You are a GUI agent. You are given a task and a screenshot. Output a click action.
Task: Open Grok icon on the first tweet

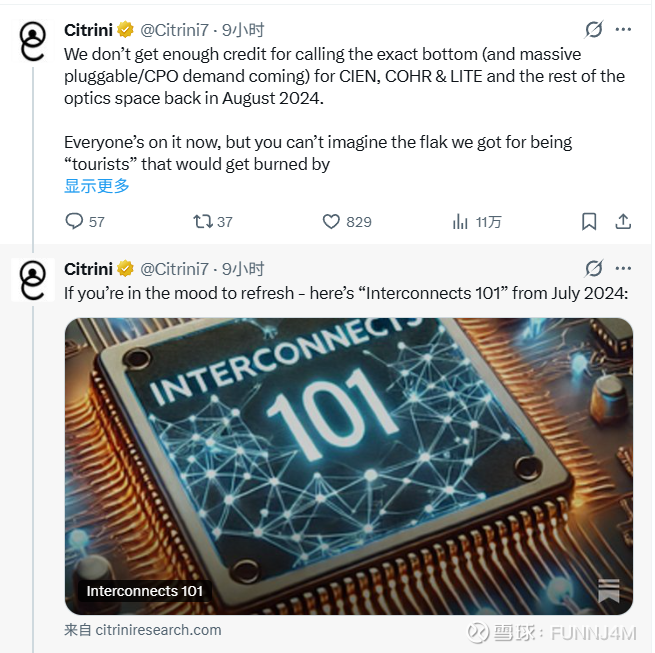(x=594, y=29)
